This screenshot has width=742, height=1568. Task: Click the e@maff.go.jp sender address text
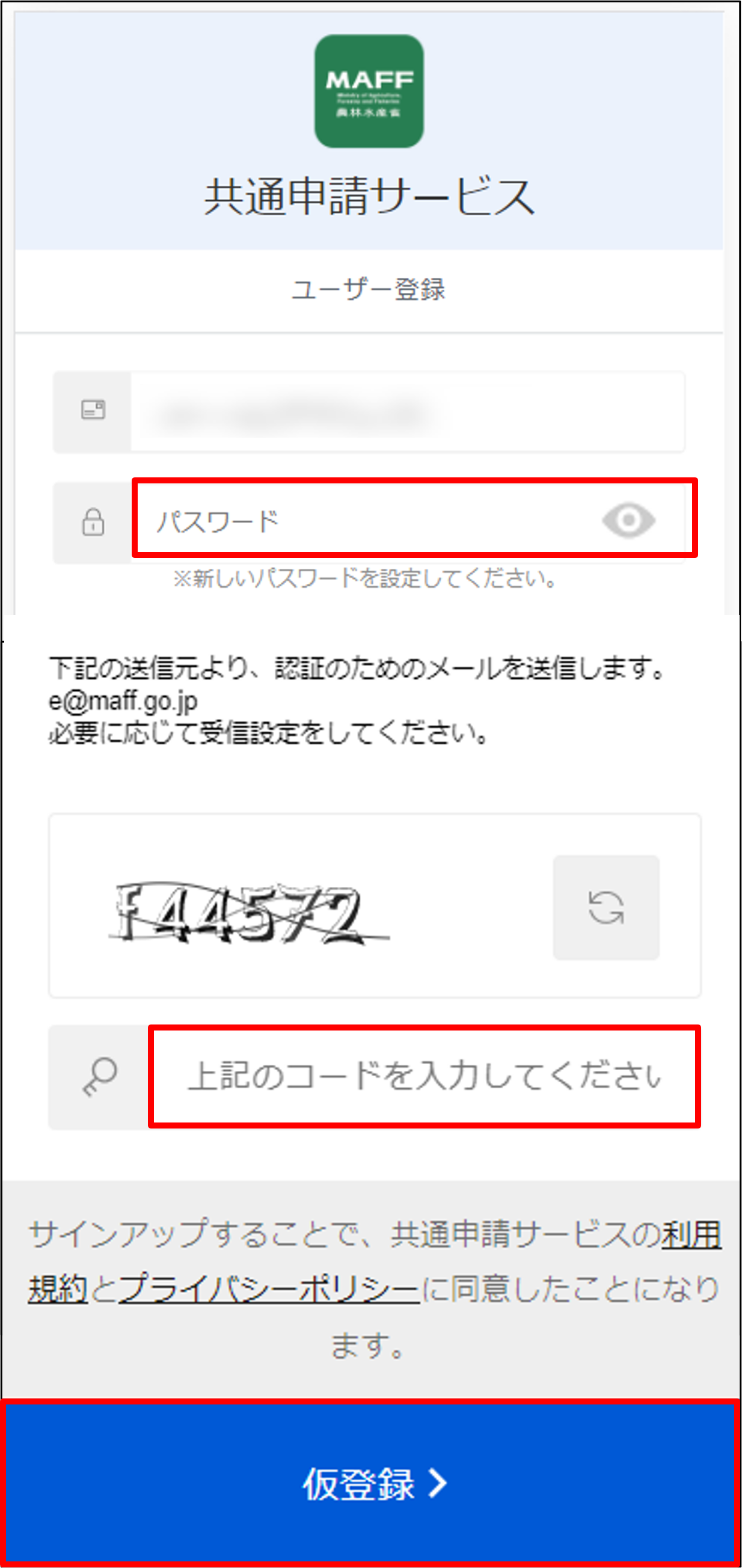[x=123, y=701]
